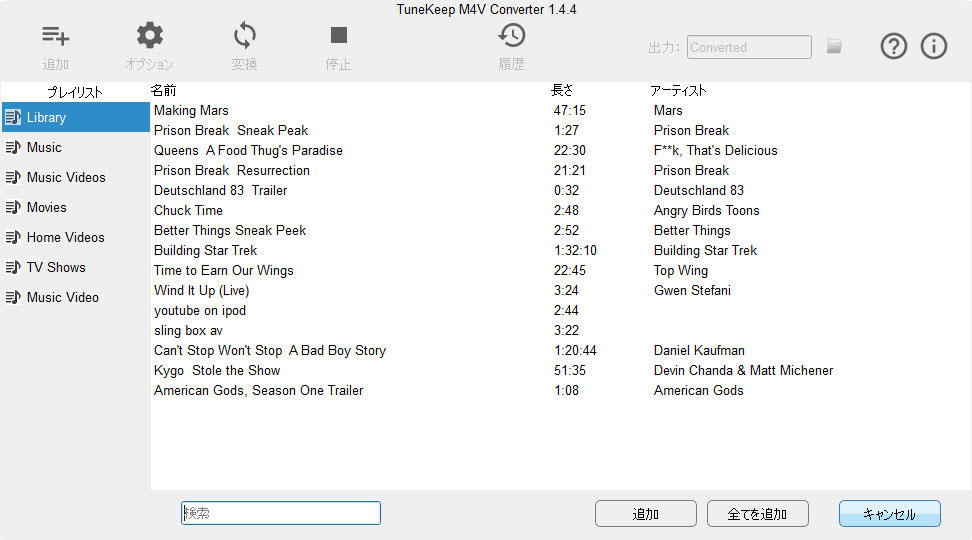This screenshot has width=972, height=540.
Task: Click the playlist icon beside Home Videos
Action: pyautogui.click(x=13, y=237)
